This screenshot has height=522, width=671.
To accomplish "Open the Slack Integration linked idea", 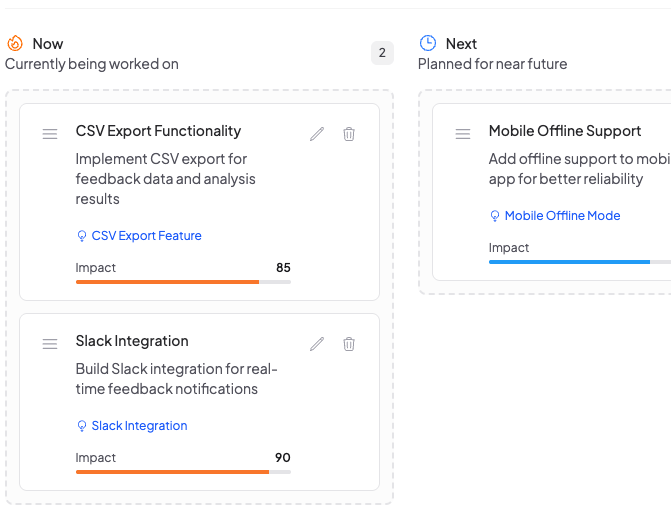I will pyautogui.click(x=140, y=426).
